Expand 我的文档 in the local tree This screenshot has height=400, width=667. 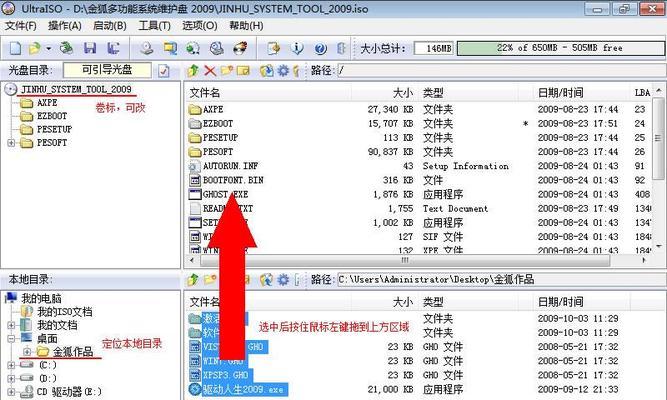11,326
